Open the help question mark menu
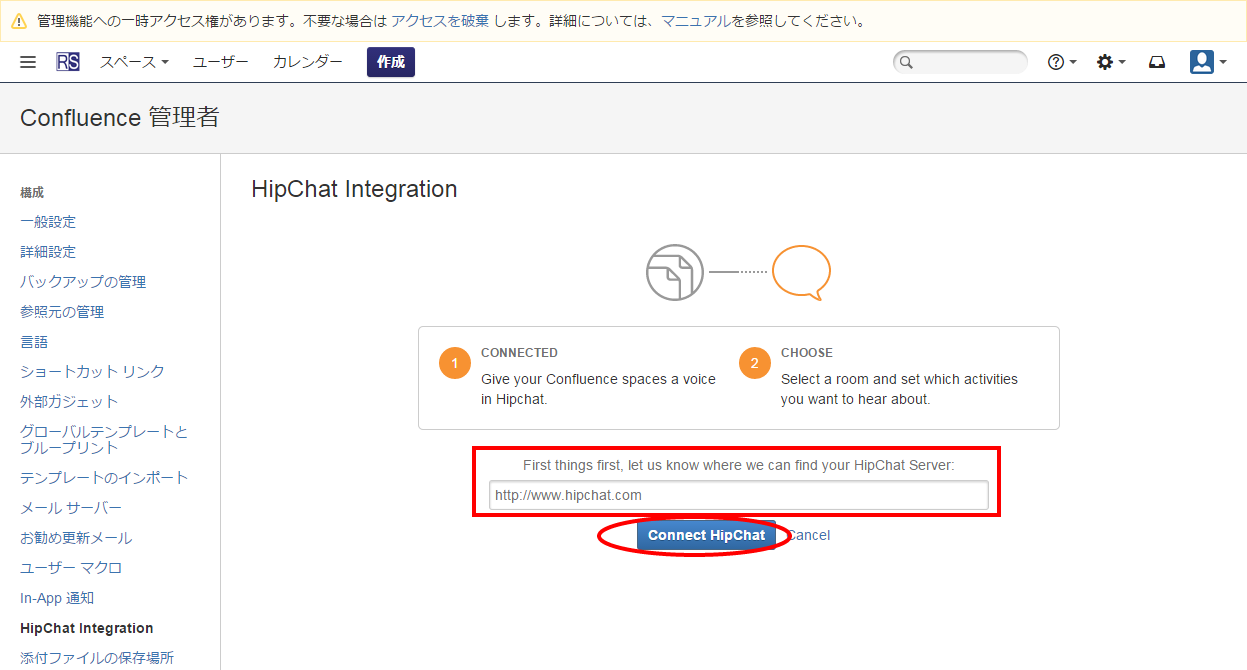This screenshot has height=670, width=1247. [x=1062, y=62]
